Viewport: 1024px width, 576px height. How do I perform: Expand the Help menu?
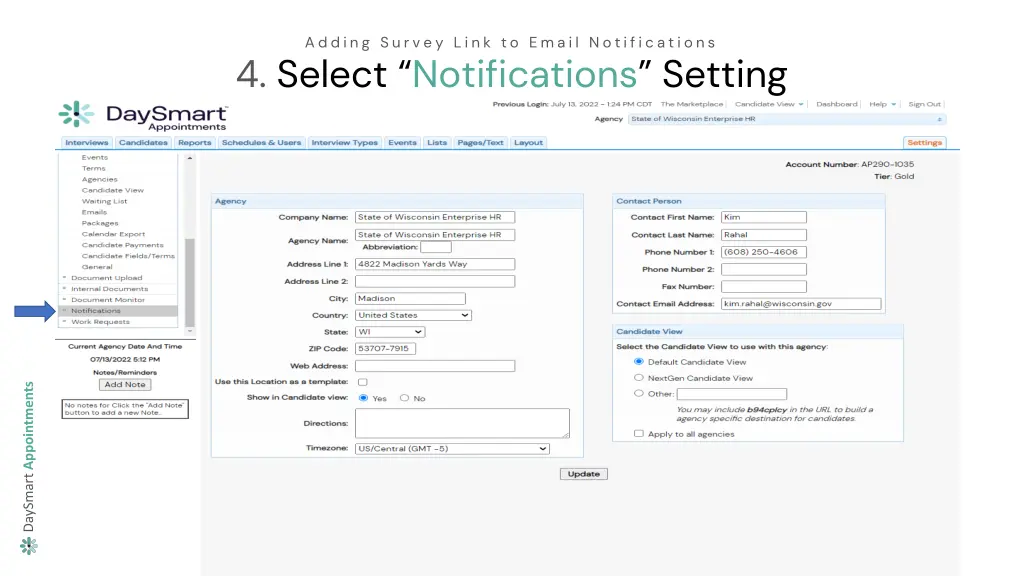[x=882, y=104]
